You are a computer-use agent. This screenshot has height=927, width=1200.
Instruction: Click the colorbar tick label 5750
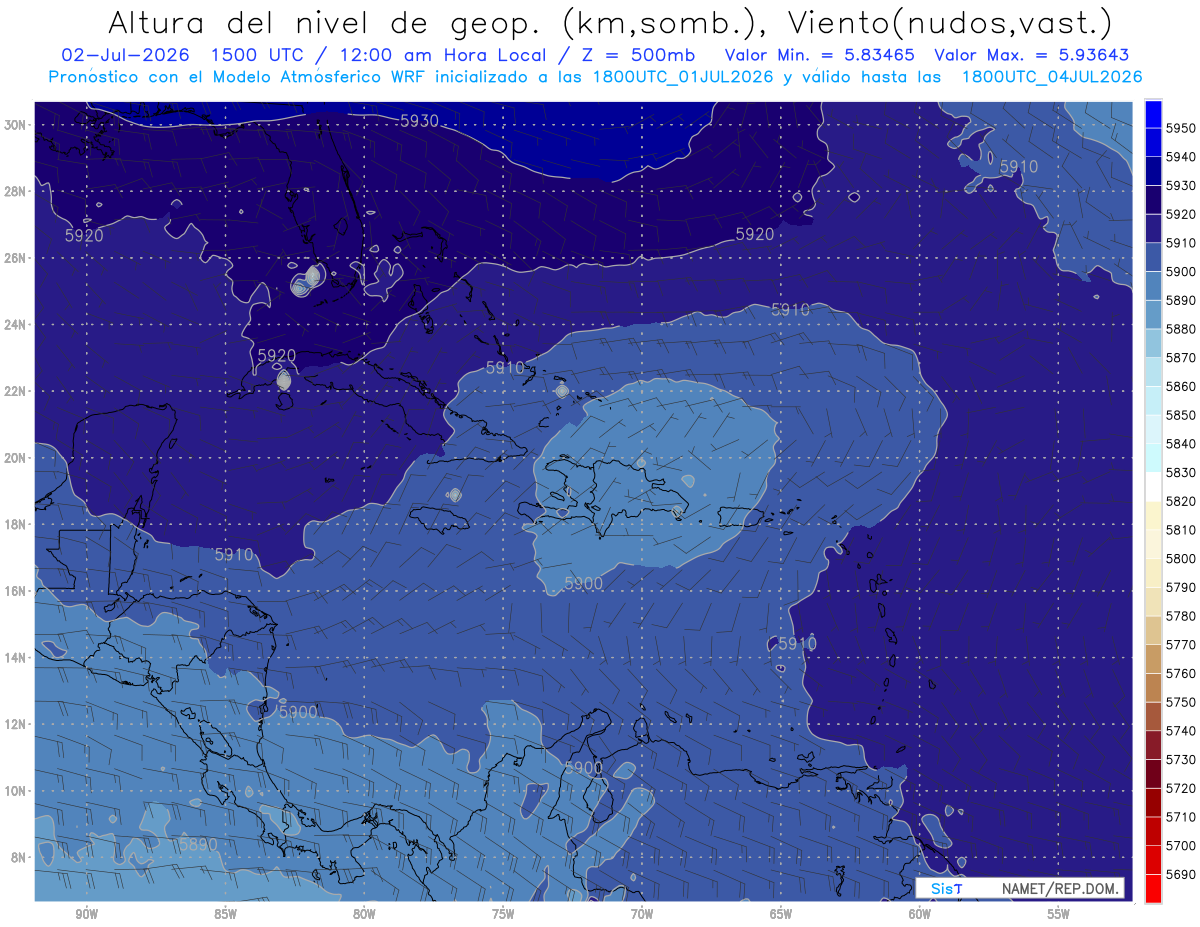tap(1181, 702)
